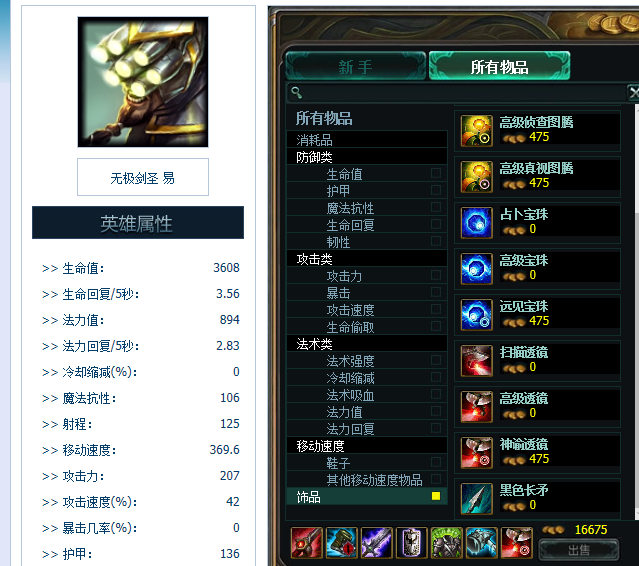The image size is (639, 566).
Task: Focus the item search field
Action: 456,92
